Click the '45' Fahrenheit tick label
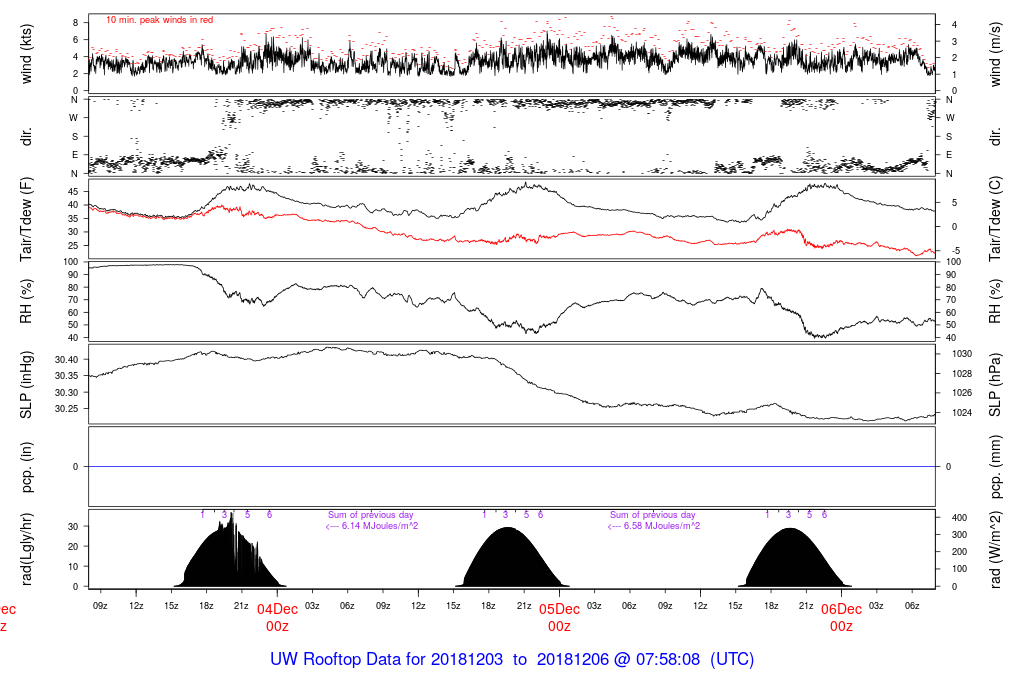1024x700 pixels. pyautogui.click(x=73, y=191)
